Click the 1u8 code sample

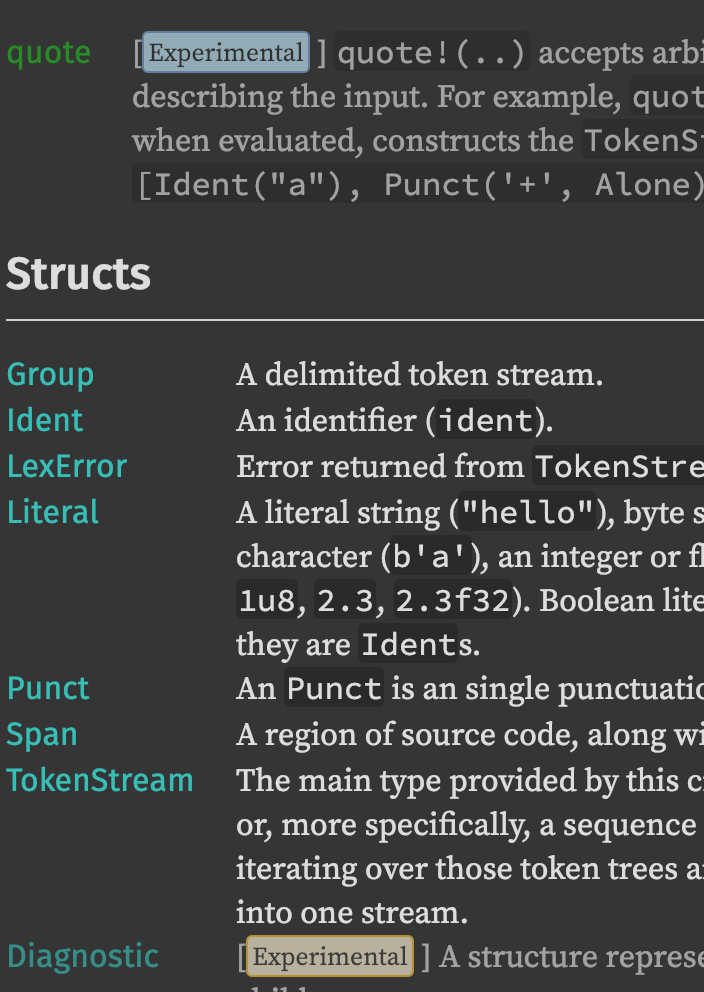point(267,600)
